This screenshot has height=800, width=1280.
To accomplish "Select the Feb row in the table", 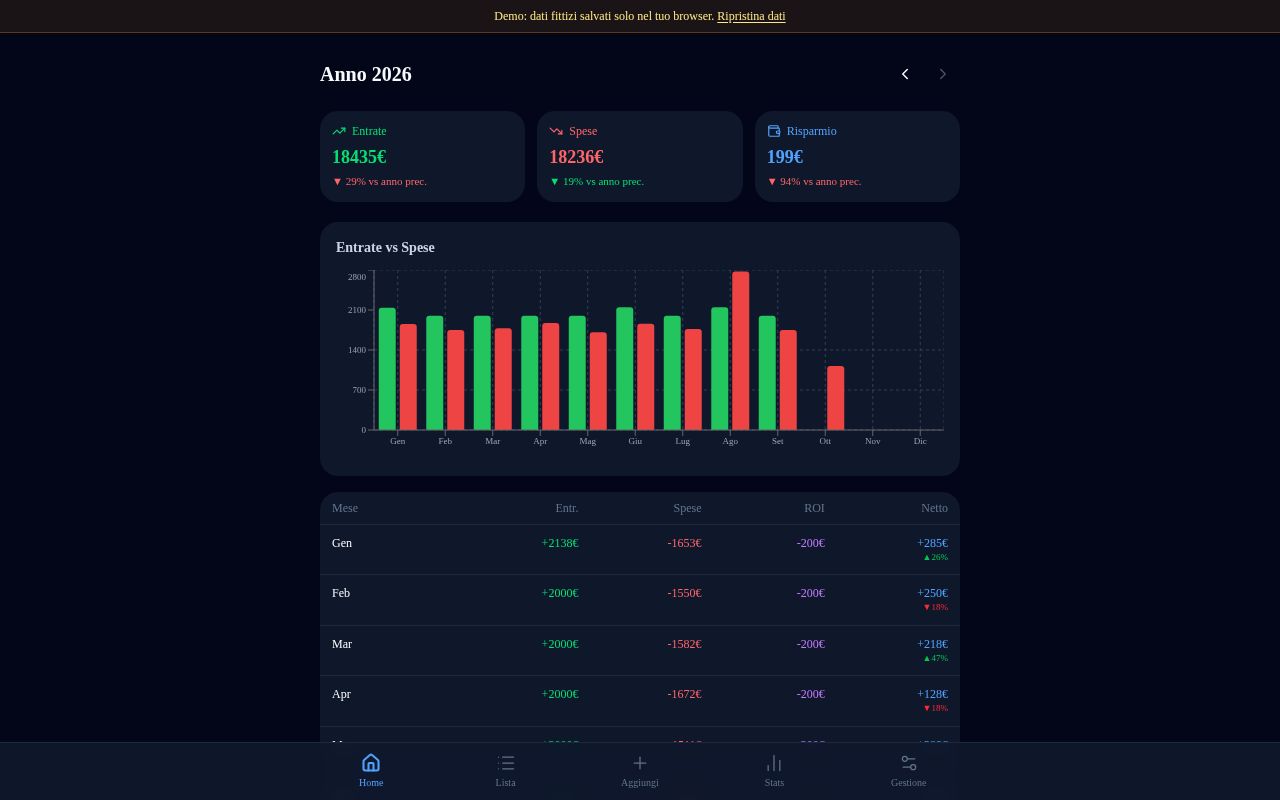I will pos(640,600).
